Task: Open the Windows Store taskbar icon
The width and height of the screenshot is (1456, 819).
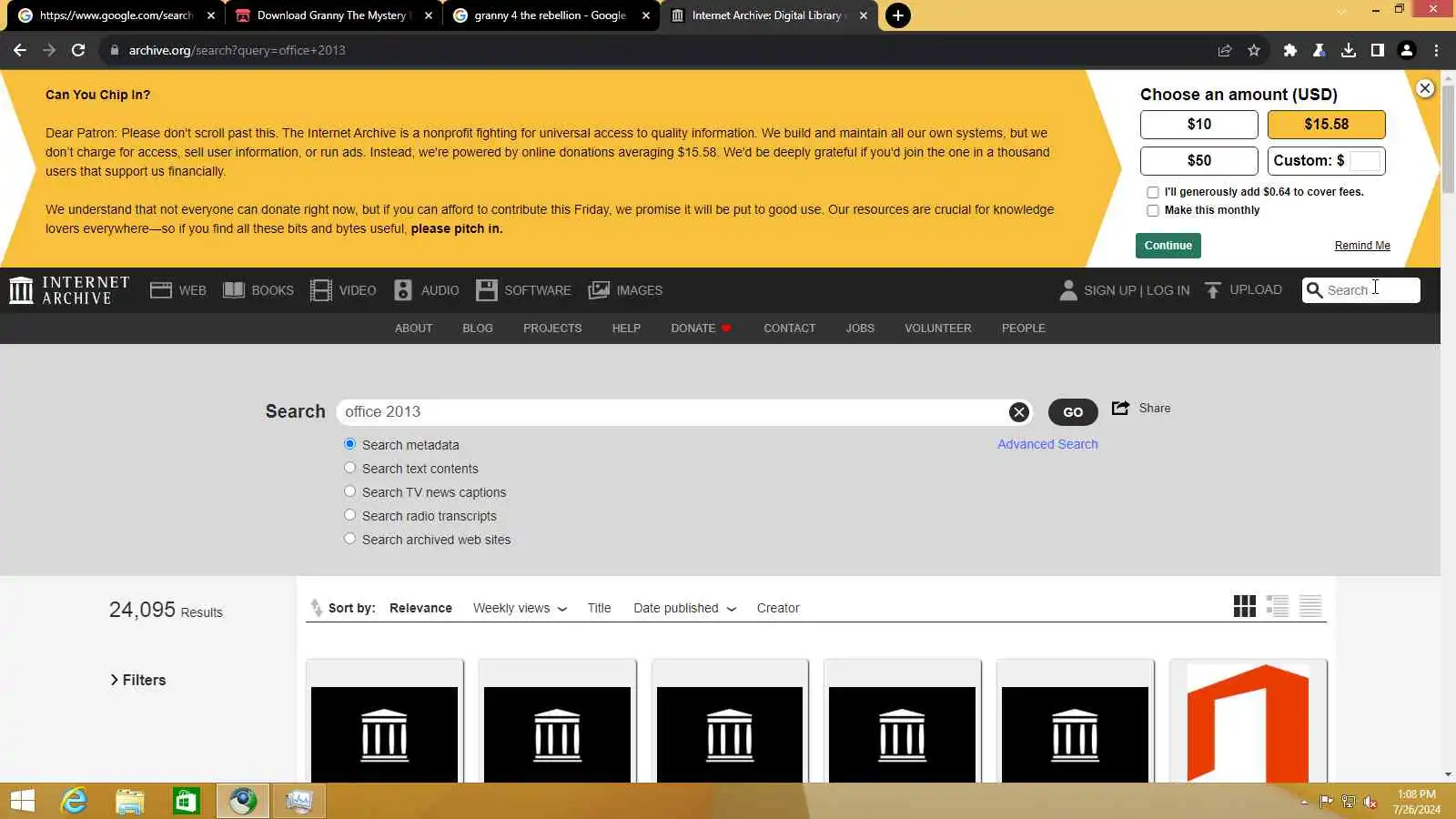Action: (187, 801)
